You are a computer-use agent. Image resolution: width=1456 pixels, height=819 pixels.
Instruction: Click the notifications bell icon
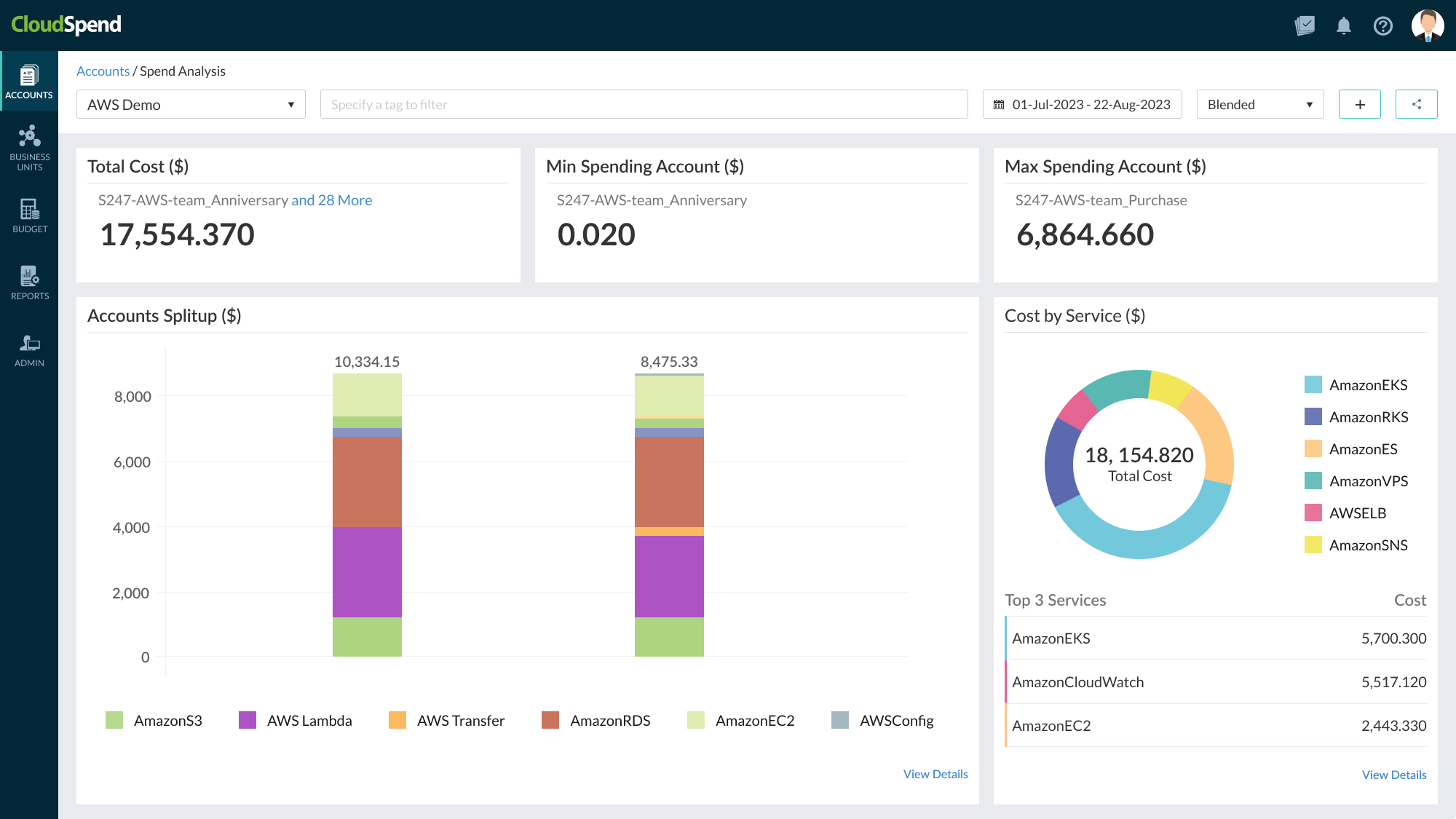[x=1344, y=25]
